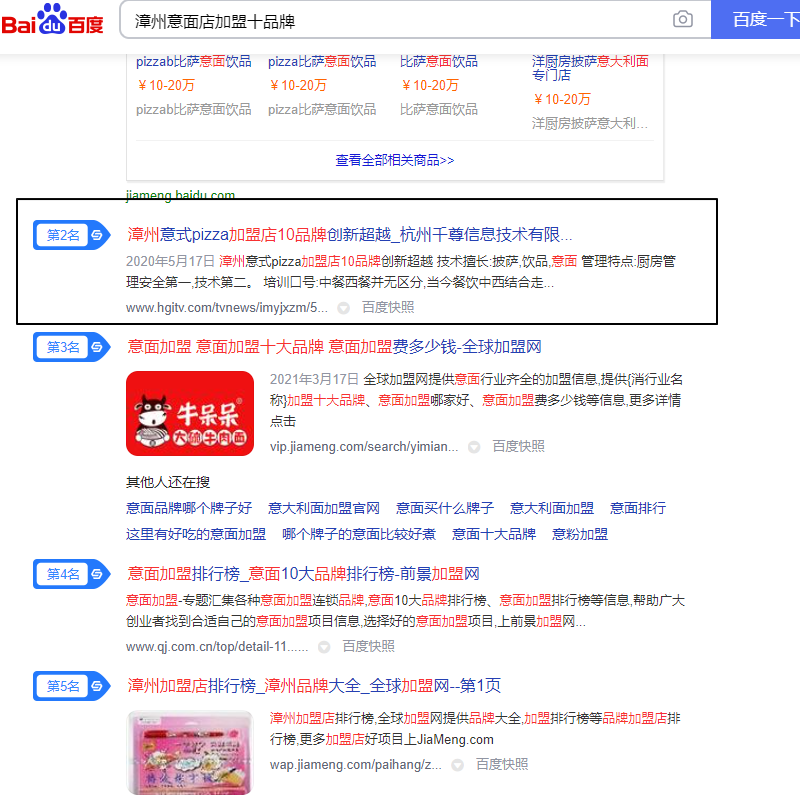Click related search 意面排行

coord(638,508)
